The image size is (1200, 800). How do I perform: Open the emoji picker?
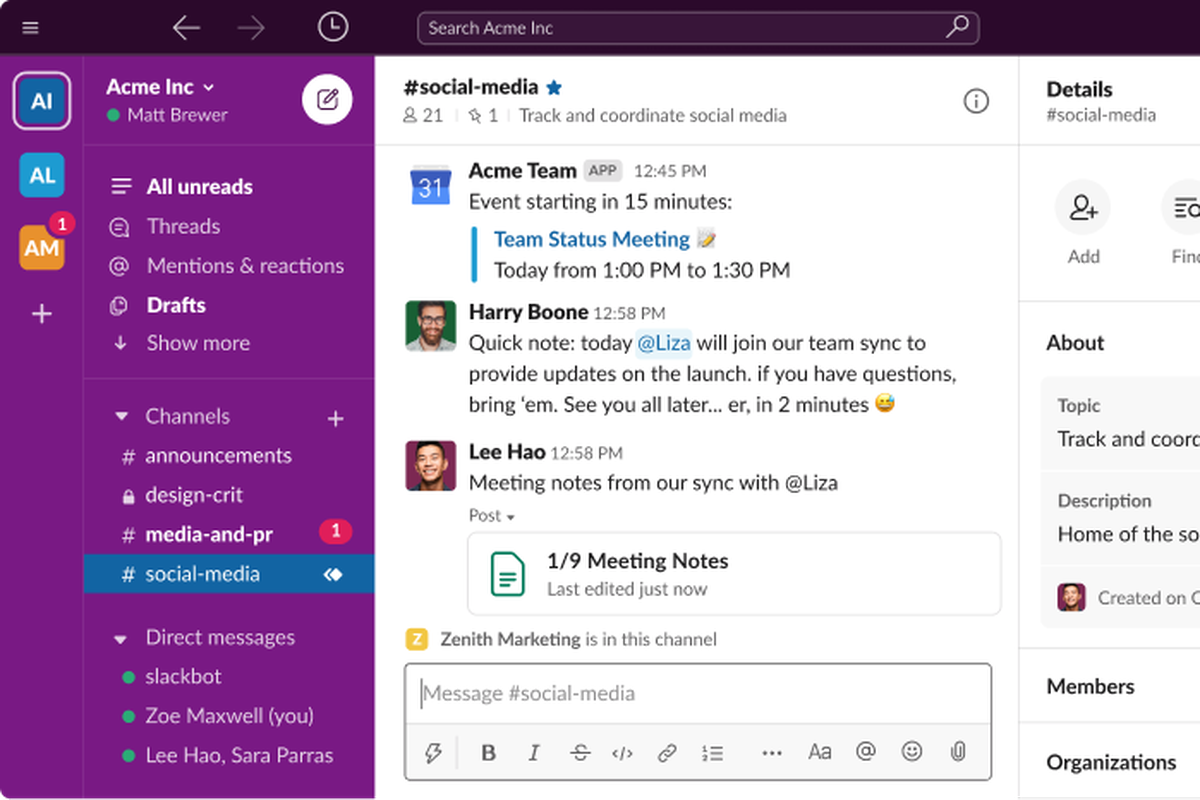pyautogui.click(x=911, y=752)
